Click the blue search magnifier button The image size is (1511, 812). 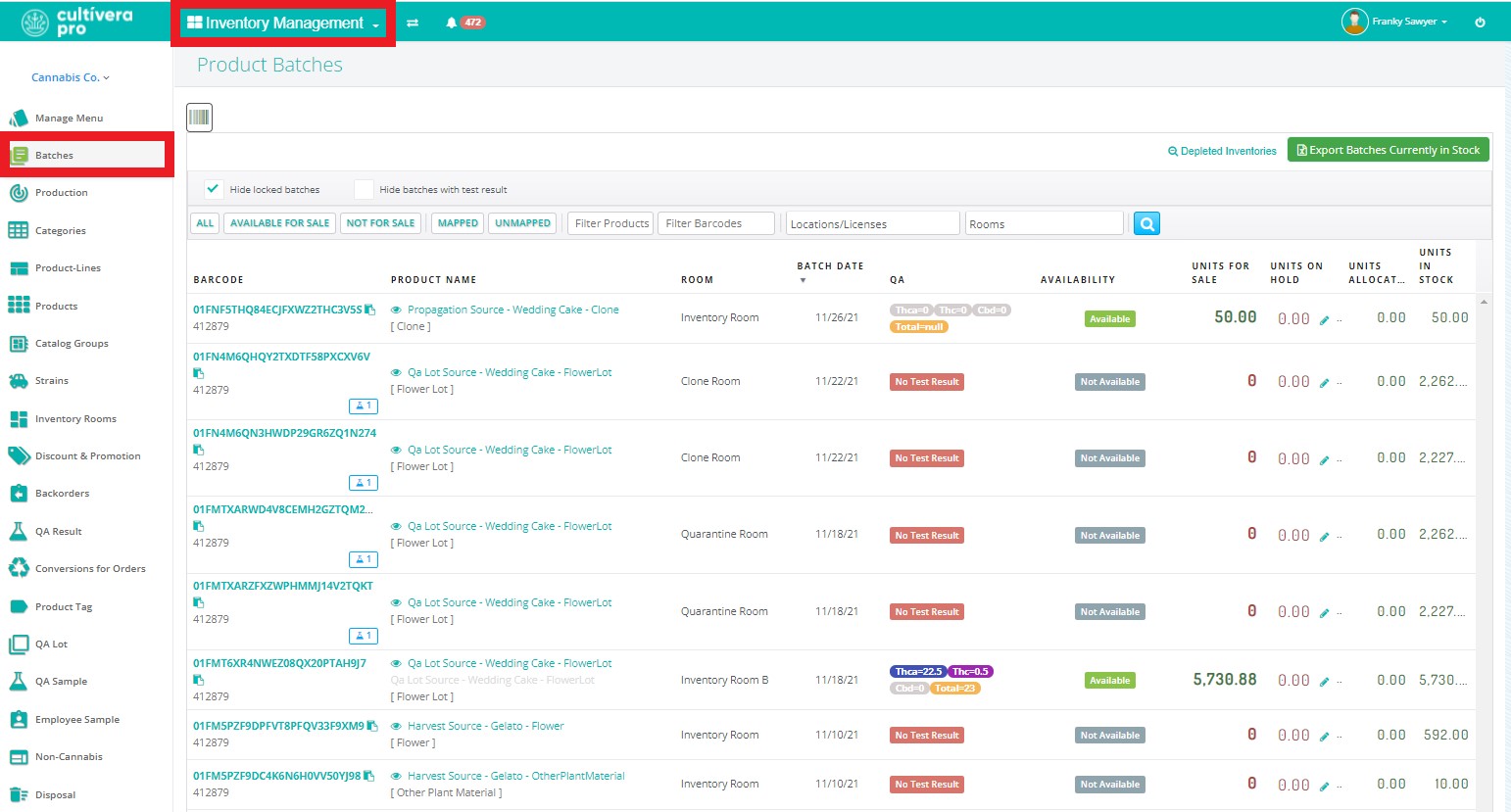1146,223
